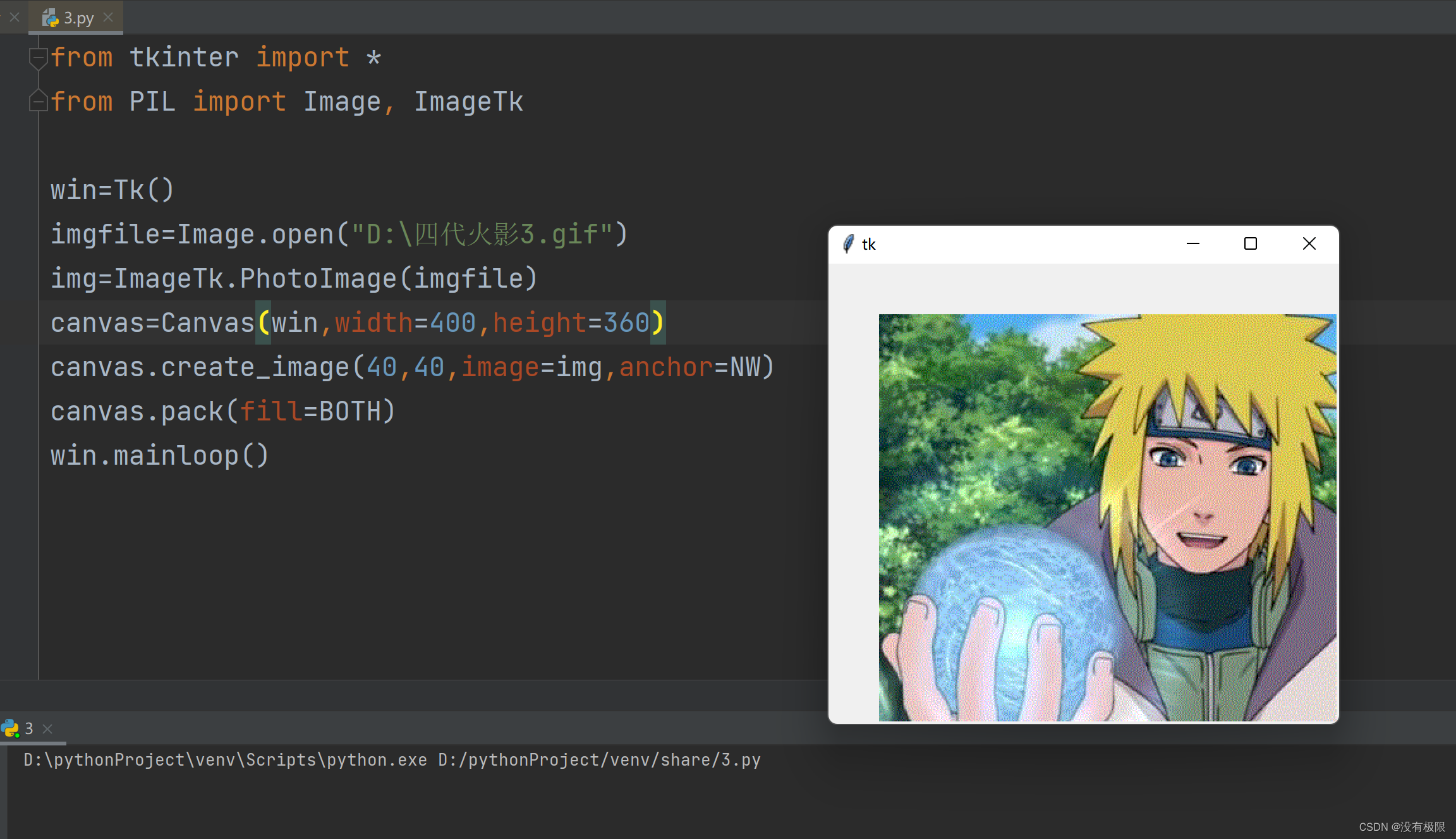Close the tk window

1309,243
